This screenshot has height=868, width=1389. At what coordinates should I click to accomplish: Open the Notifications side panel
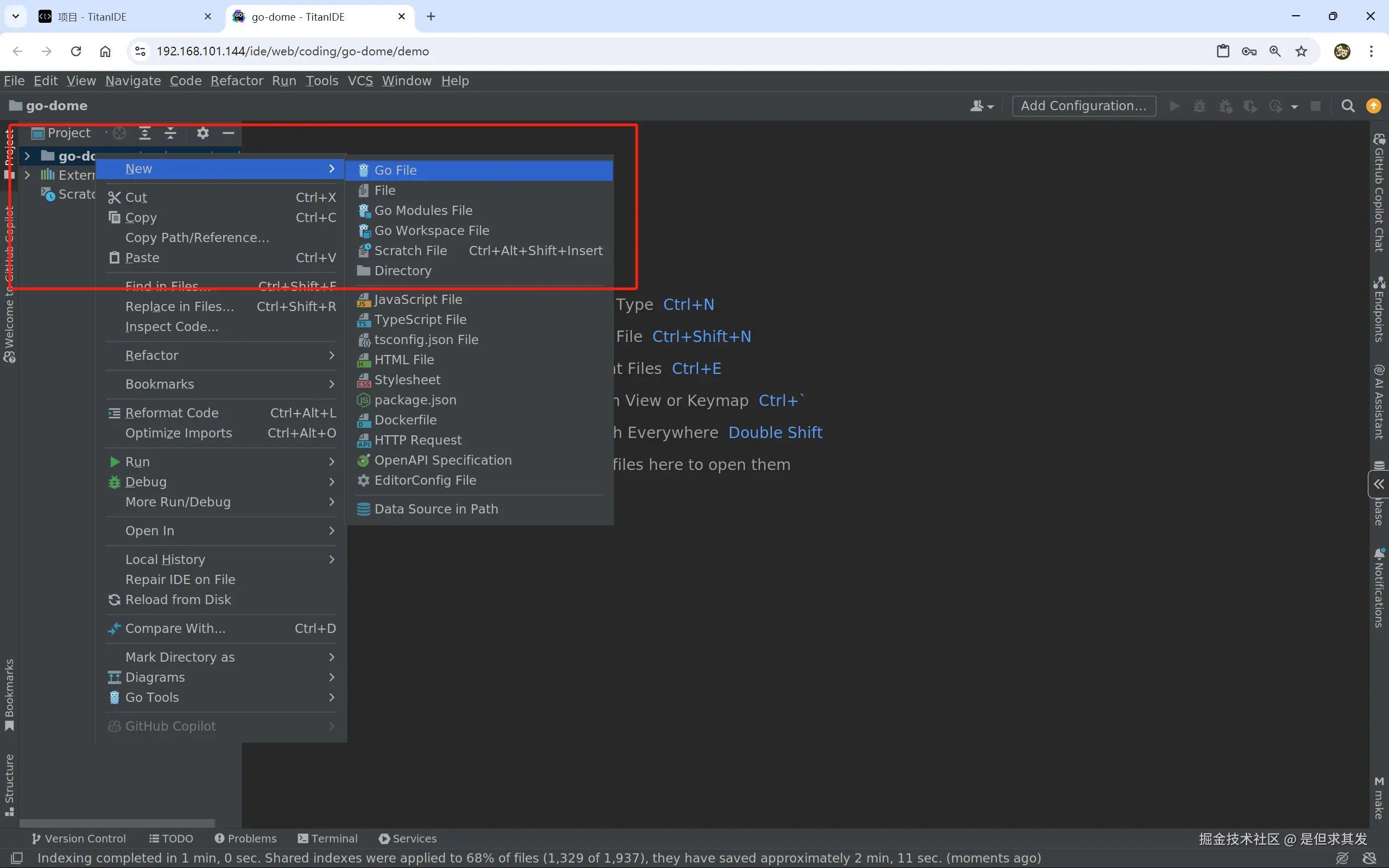pyautogui.click(x=1379, y=588)
